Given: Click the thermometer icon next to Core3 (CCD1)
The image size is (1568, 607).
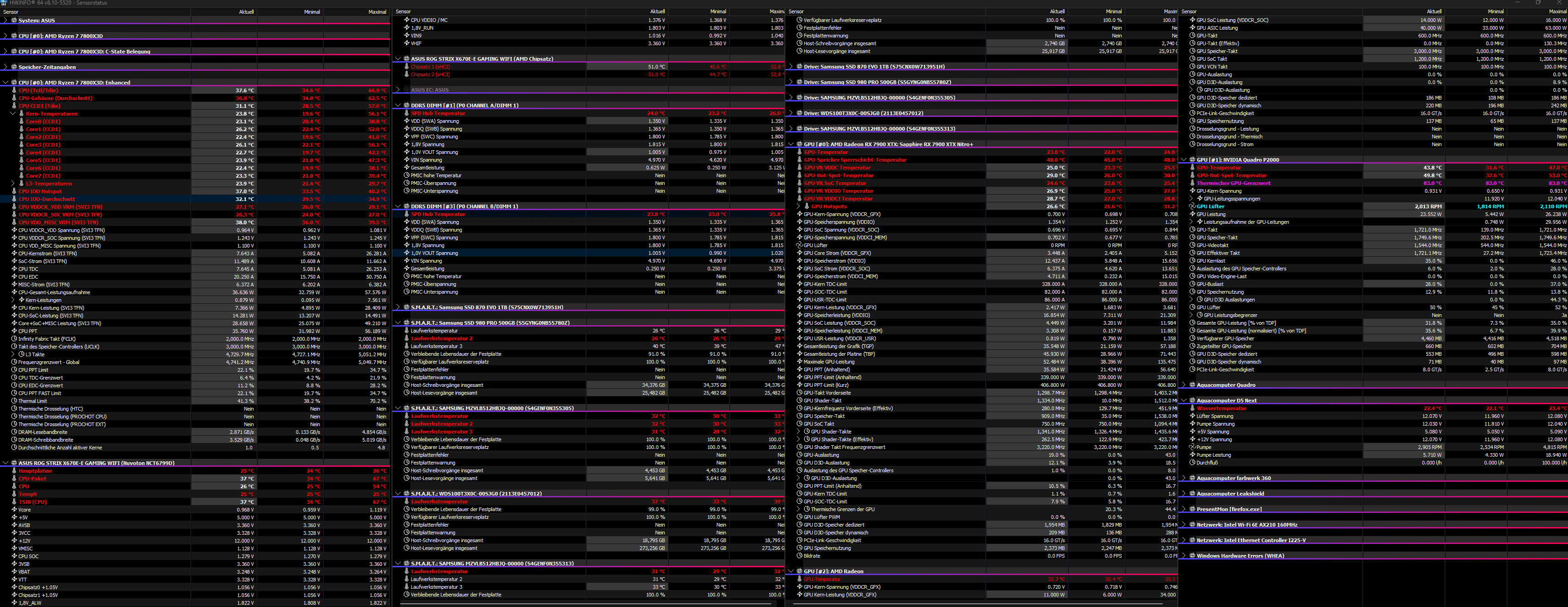Looking at the screenshot, I should tap(21, 145).
